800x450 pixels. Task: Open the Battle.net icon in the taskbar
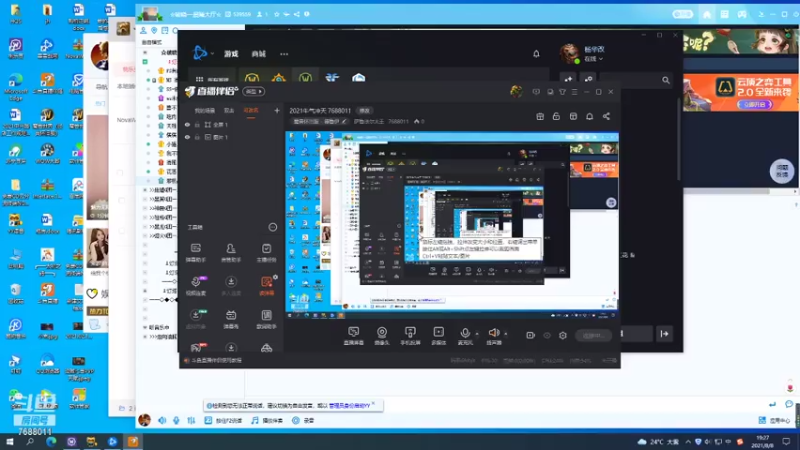112,442
